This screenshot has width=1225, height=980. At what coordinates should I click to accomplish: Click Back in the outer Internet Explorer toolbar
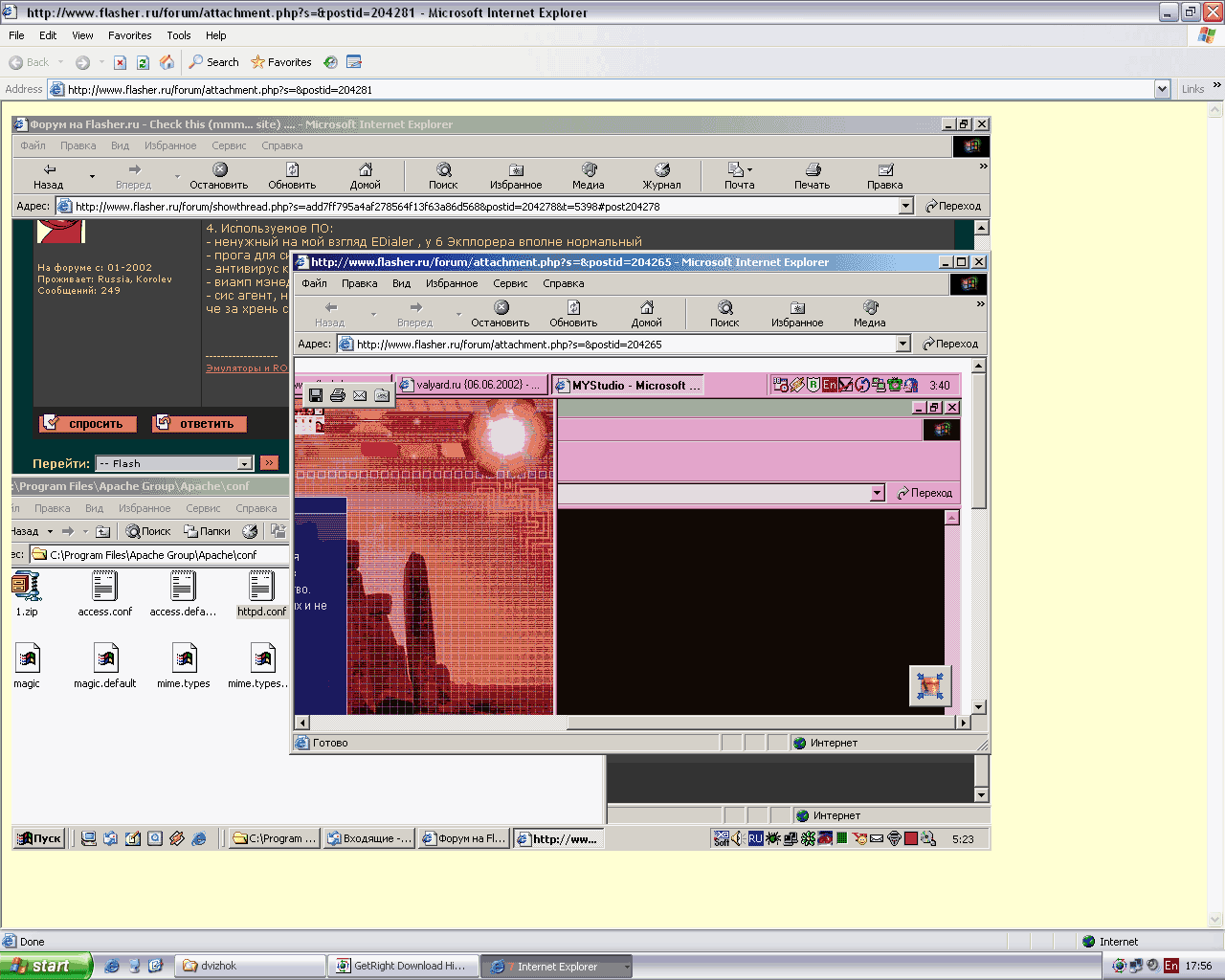click(x=29, y=62)
